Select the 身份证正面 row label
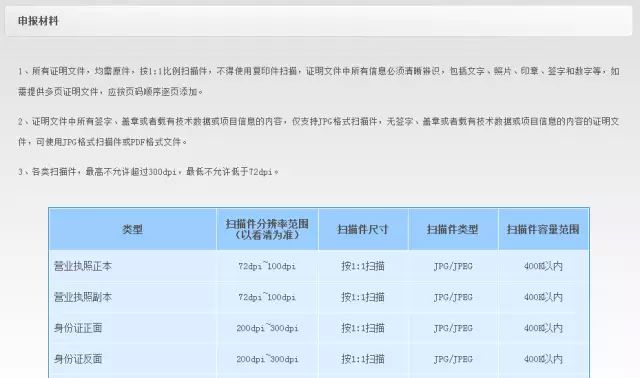640x378 pixels. [78, 328]
